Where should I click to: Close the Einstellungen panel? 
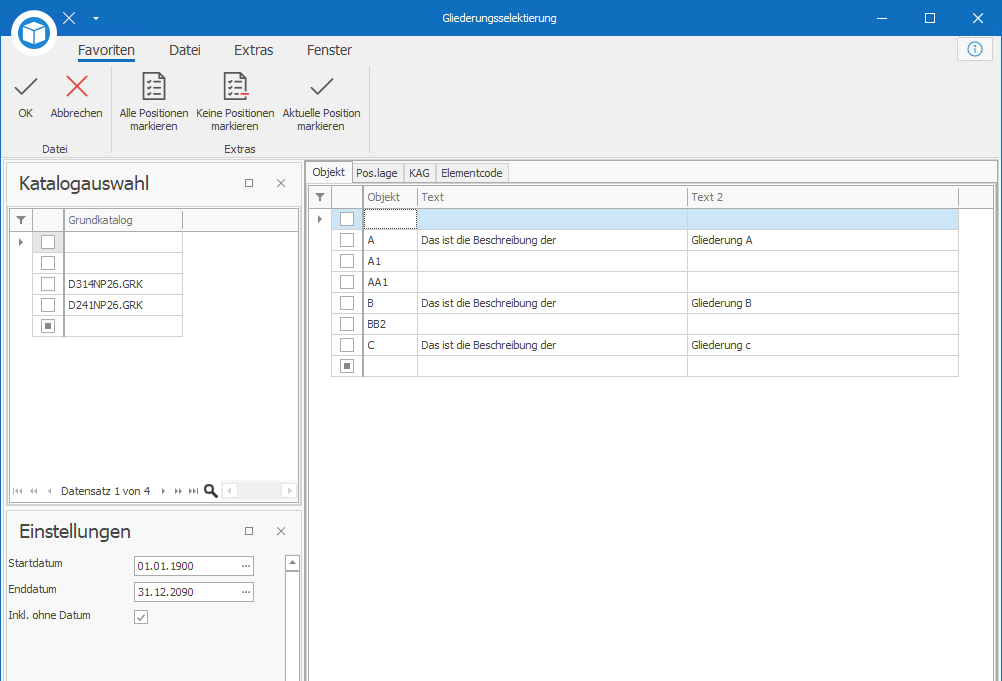[x=281, y=532]
